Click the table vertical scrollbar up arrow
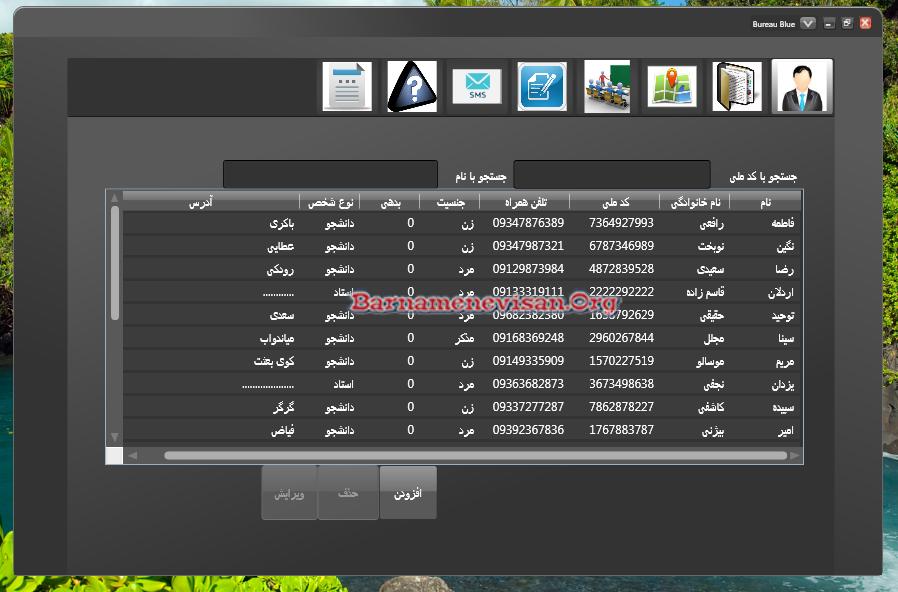Viewport: 898px width, 592px height. (x=115, y=198)
